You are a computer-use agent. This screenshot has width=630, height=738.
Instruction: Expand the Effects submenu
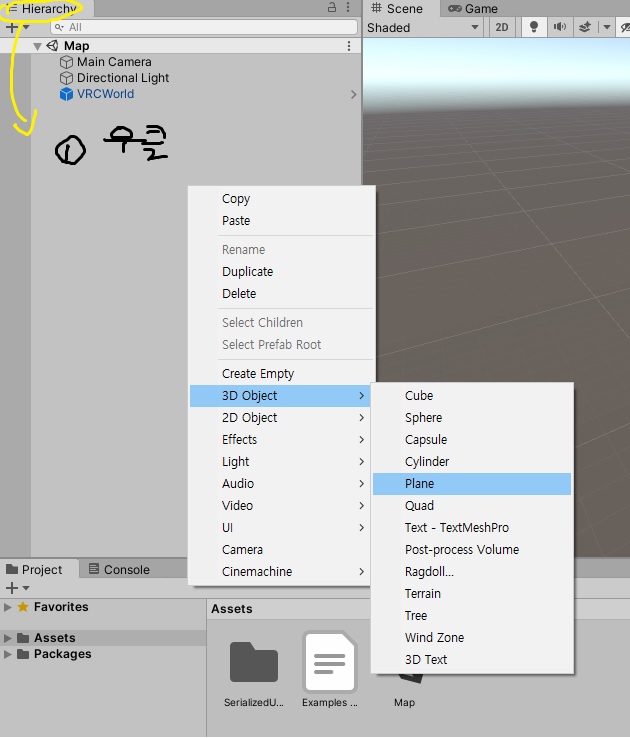(280, 440)
